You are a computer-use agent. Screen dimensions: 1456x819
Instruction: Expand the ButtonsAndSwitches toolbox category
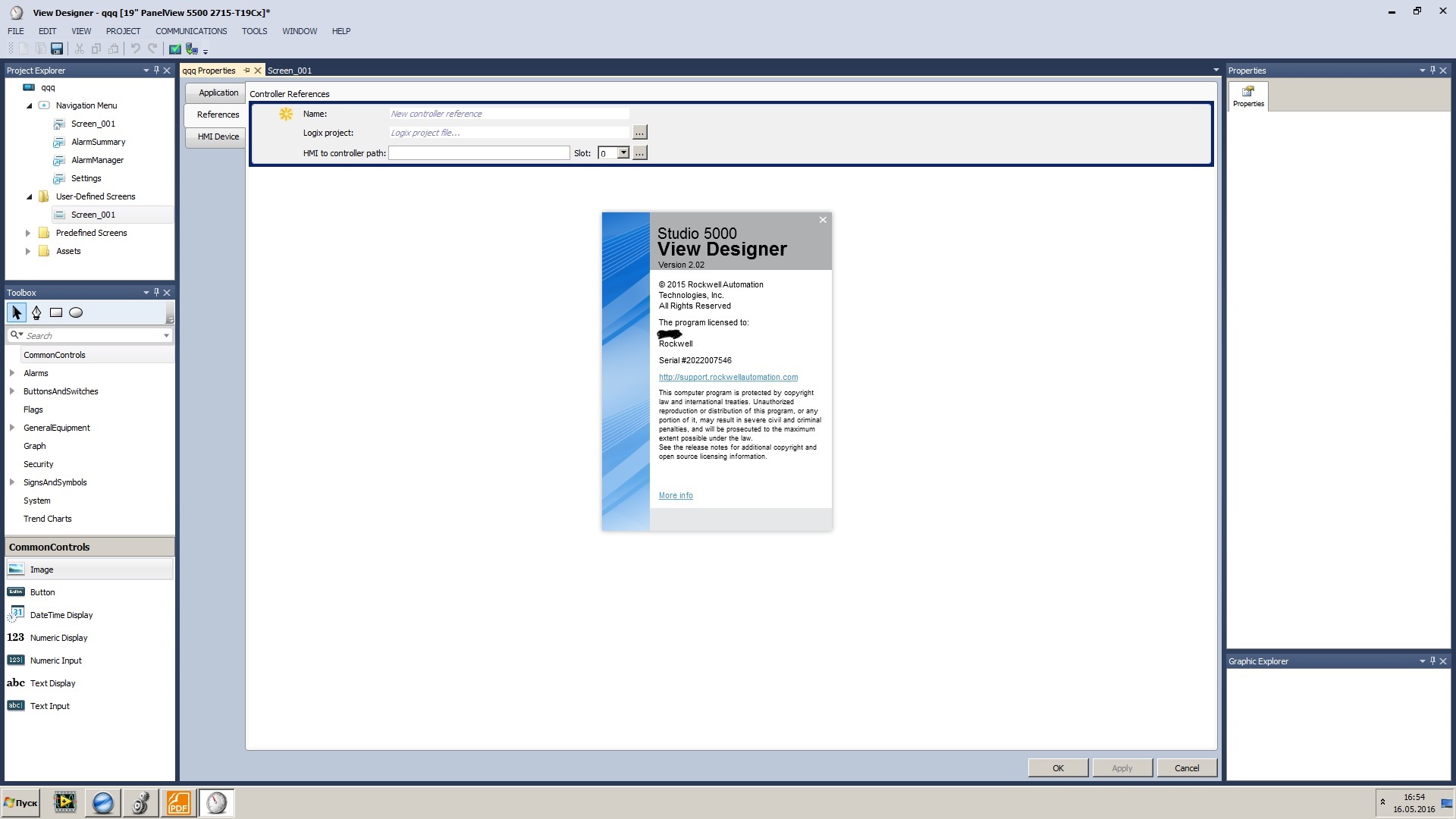[x=12, y=391]
